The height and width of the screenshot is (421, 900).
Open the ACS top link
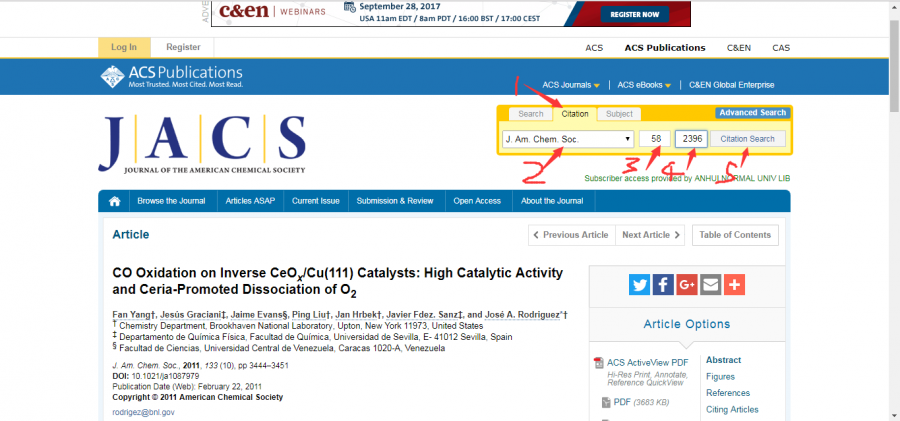[594, 48]
